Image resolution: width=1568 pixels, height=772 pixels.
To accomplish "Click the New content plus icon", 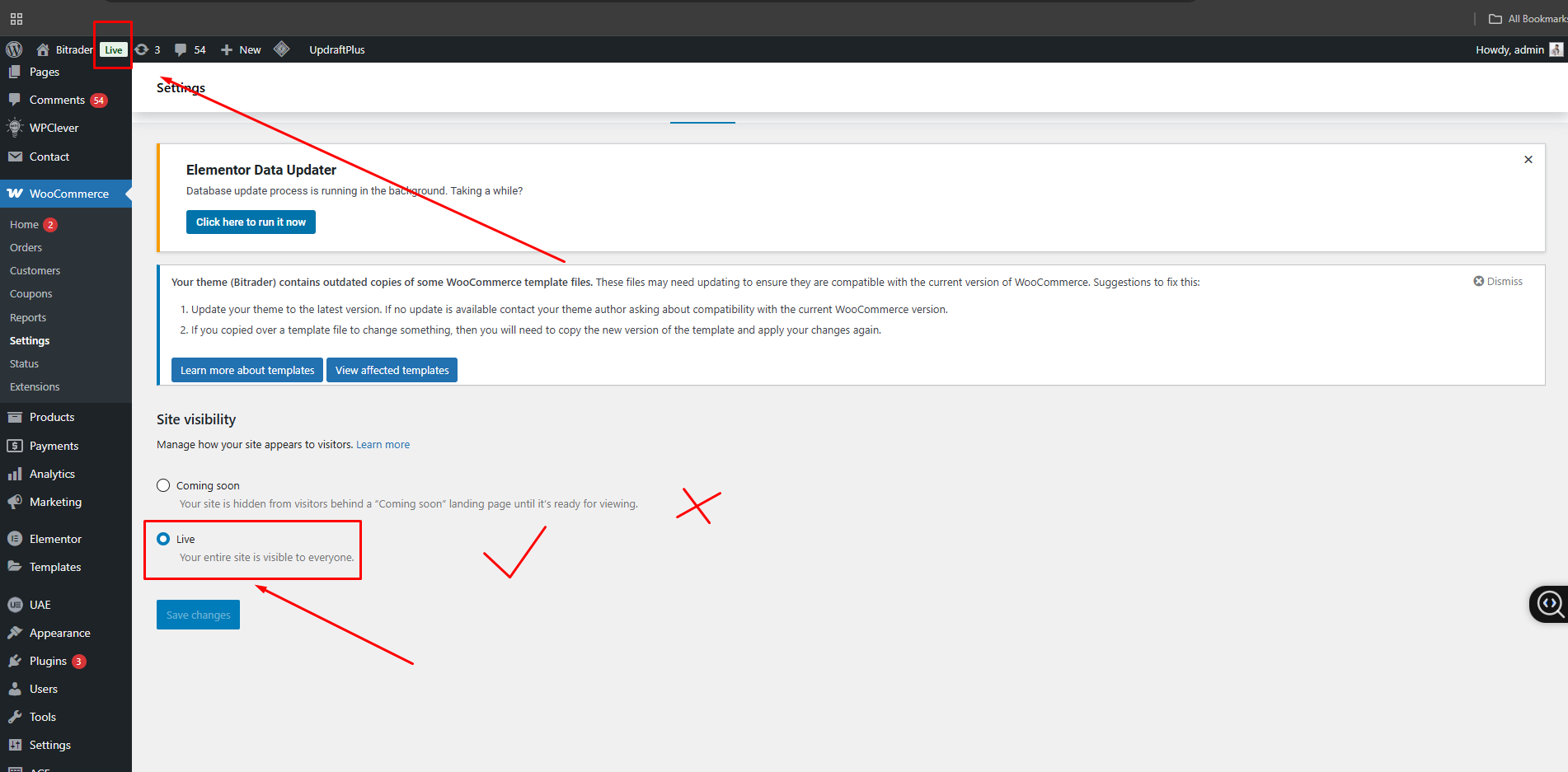I will coord(227,50).
